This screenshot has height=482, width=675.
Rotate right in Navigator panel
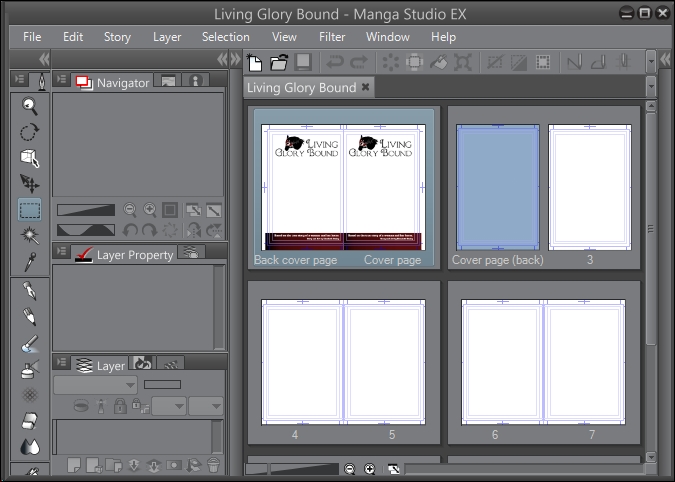[149, 230]
